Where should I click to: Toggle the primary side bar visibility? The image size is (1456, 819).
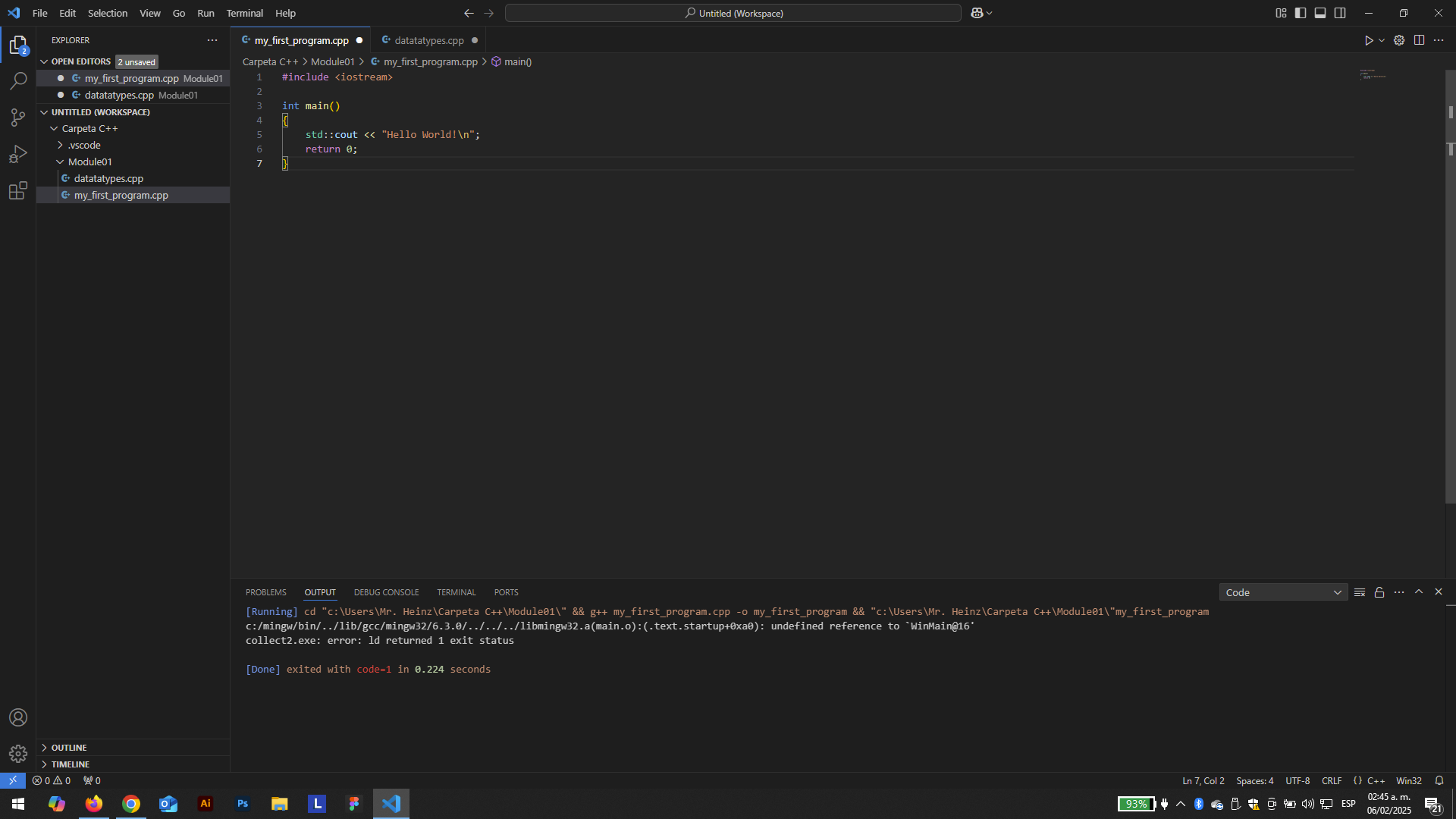tap(1301, 13)
